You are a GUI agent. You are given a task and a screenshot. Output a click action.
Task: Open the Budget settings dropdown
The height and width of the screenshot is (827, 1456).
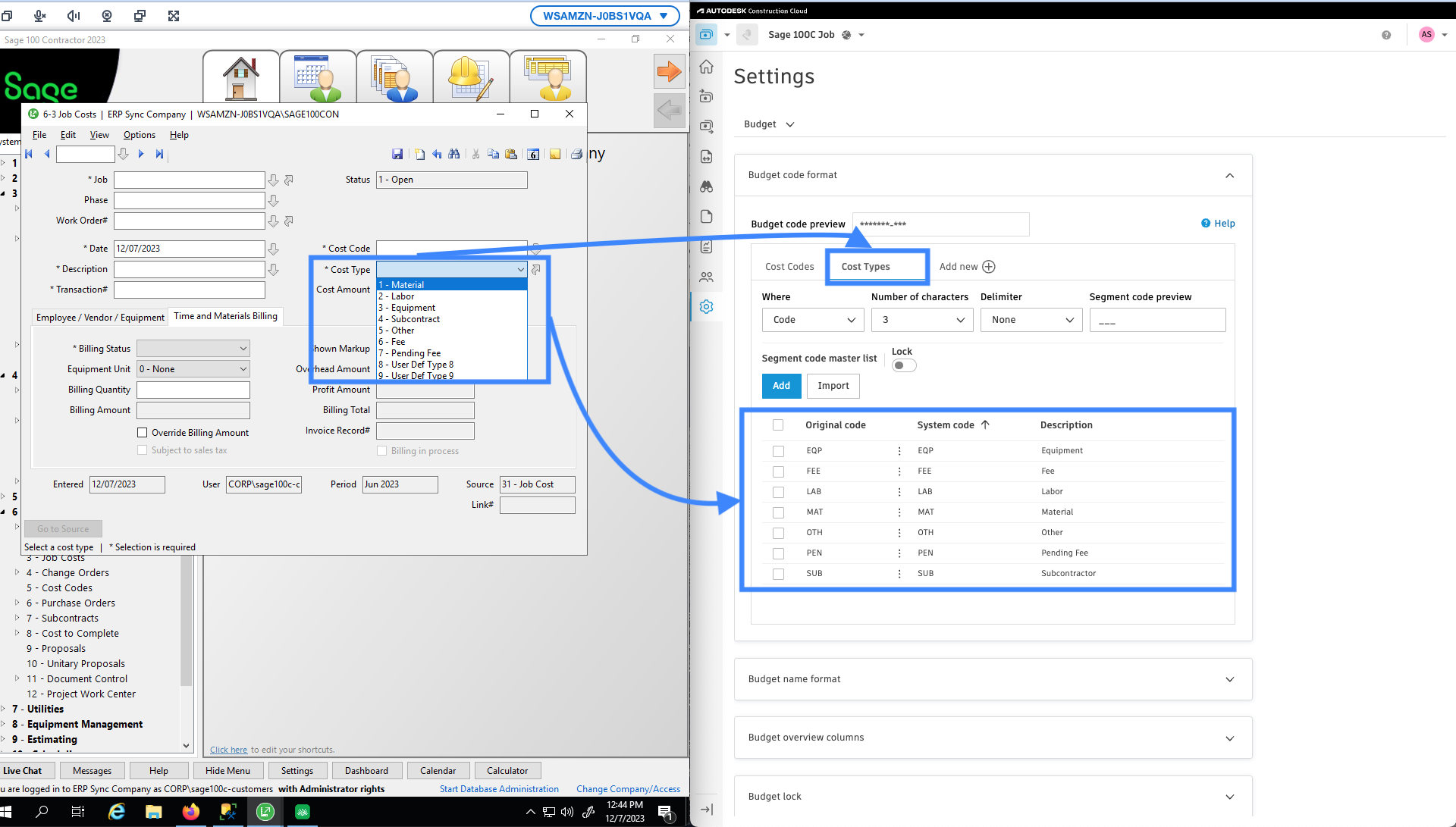coord(769,124)
